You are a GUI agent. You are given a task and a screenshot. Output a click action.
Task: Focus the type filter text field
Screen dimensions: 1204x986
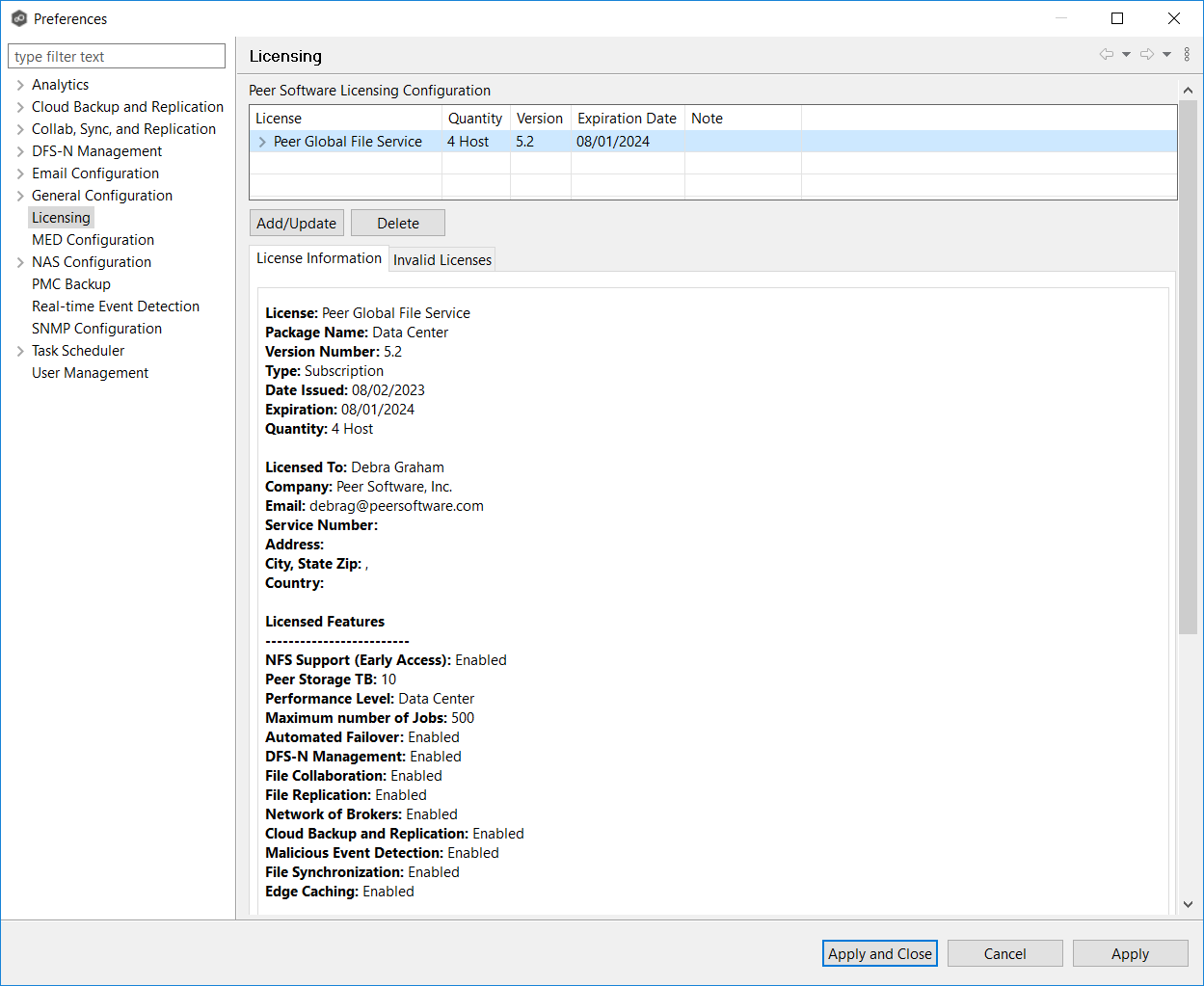tap(117, 57)
